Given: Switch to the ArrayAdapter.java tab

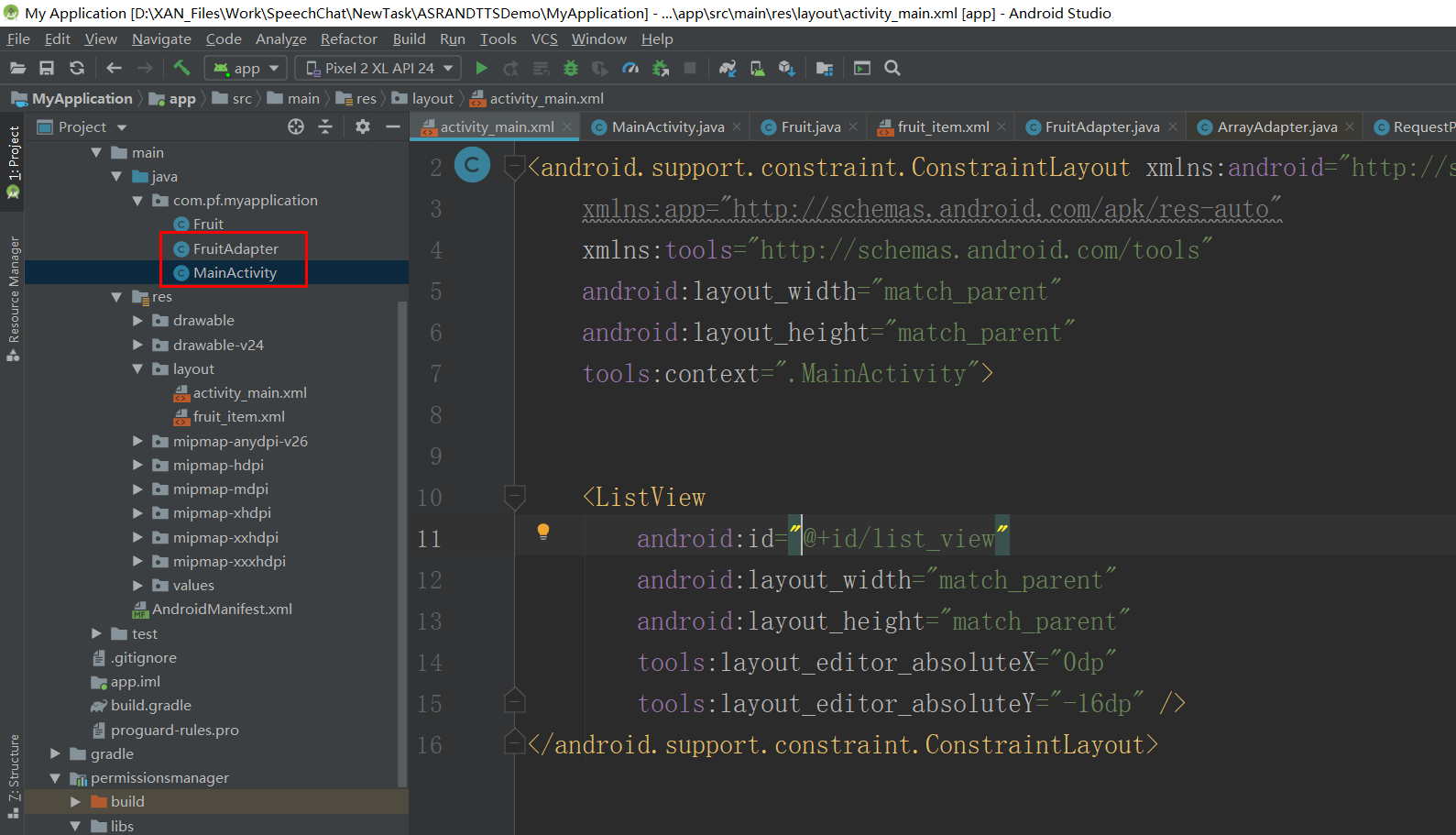Looking at the screenshot, I should coord(1276,126).
